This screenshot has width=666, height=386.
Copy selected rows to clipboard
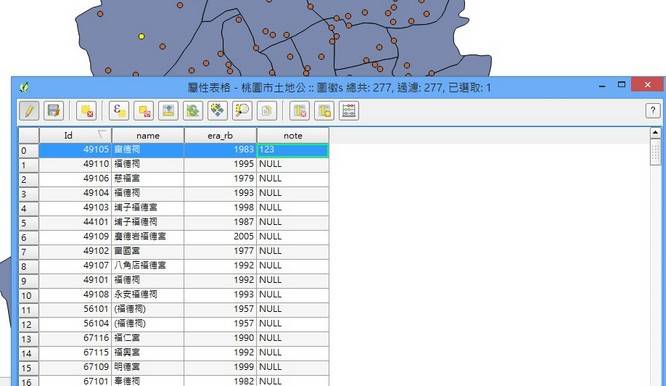click(x=267, y=111)
